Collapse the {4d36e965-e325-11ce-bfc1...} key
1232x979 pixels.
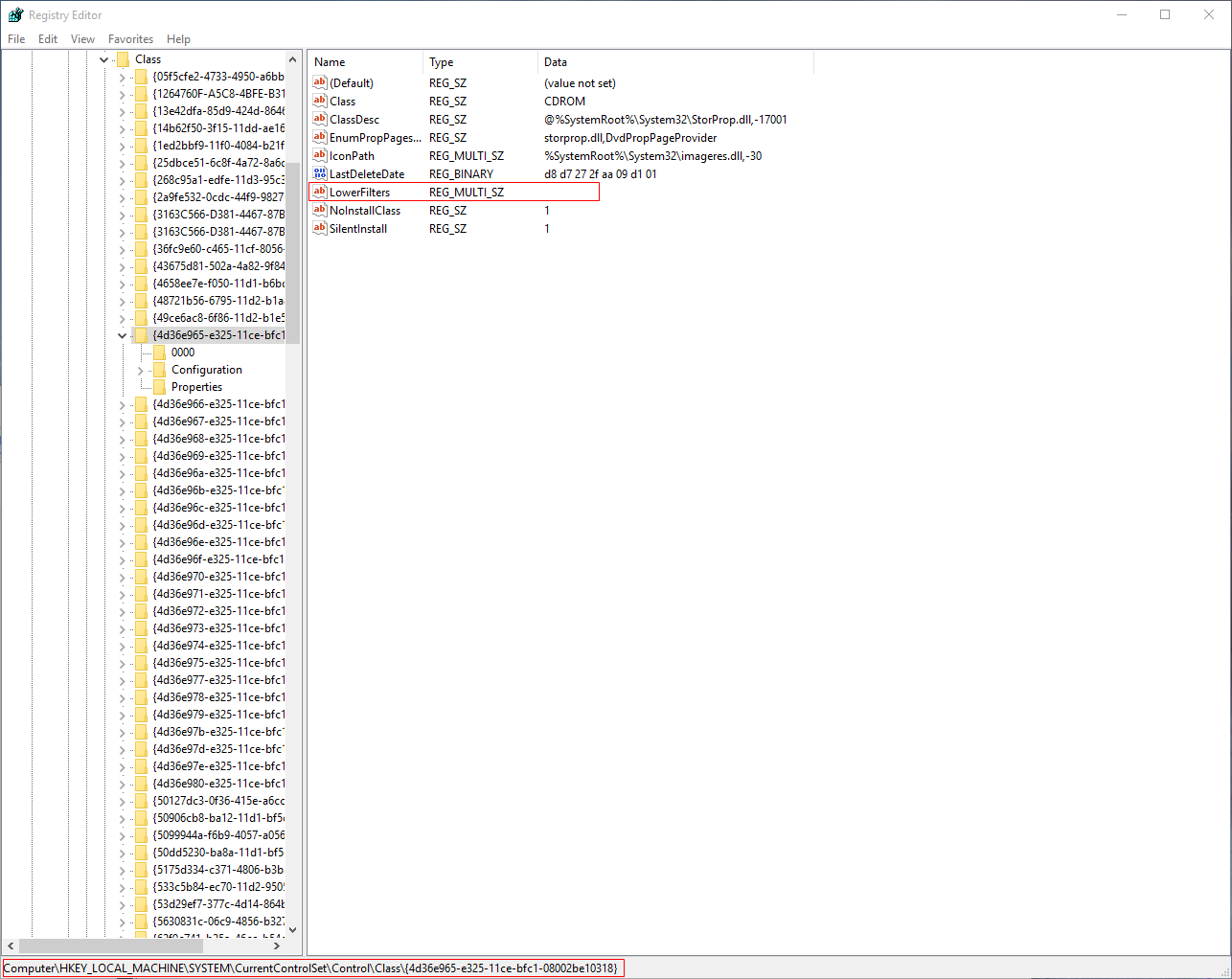(x=122, y=334)
